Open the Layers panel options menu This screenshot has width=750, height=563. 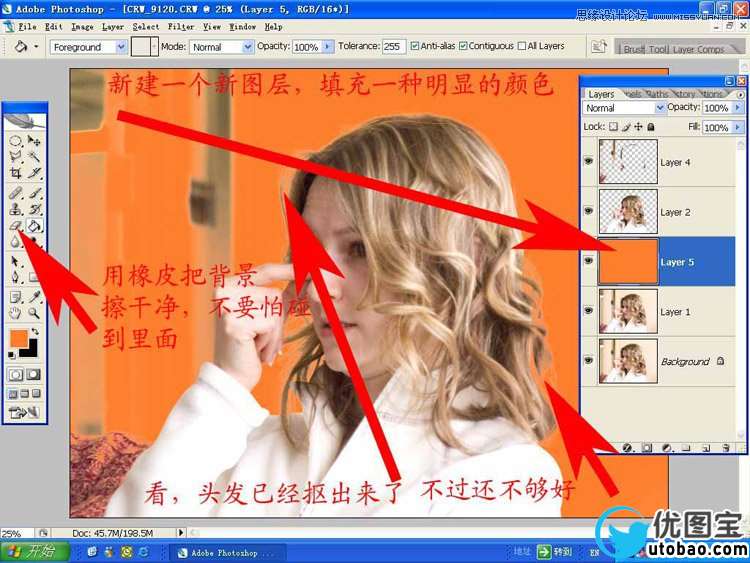tap(740, 95)
